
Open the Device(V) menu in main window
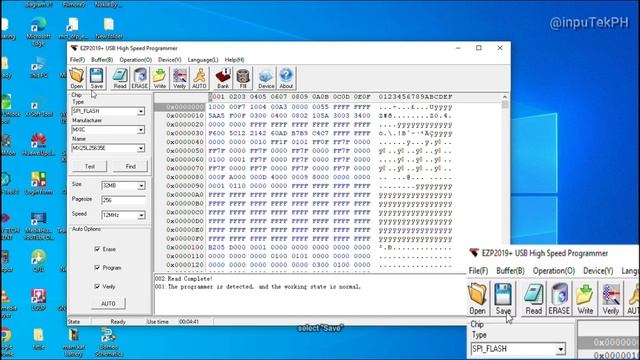tap(170, 60)
